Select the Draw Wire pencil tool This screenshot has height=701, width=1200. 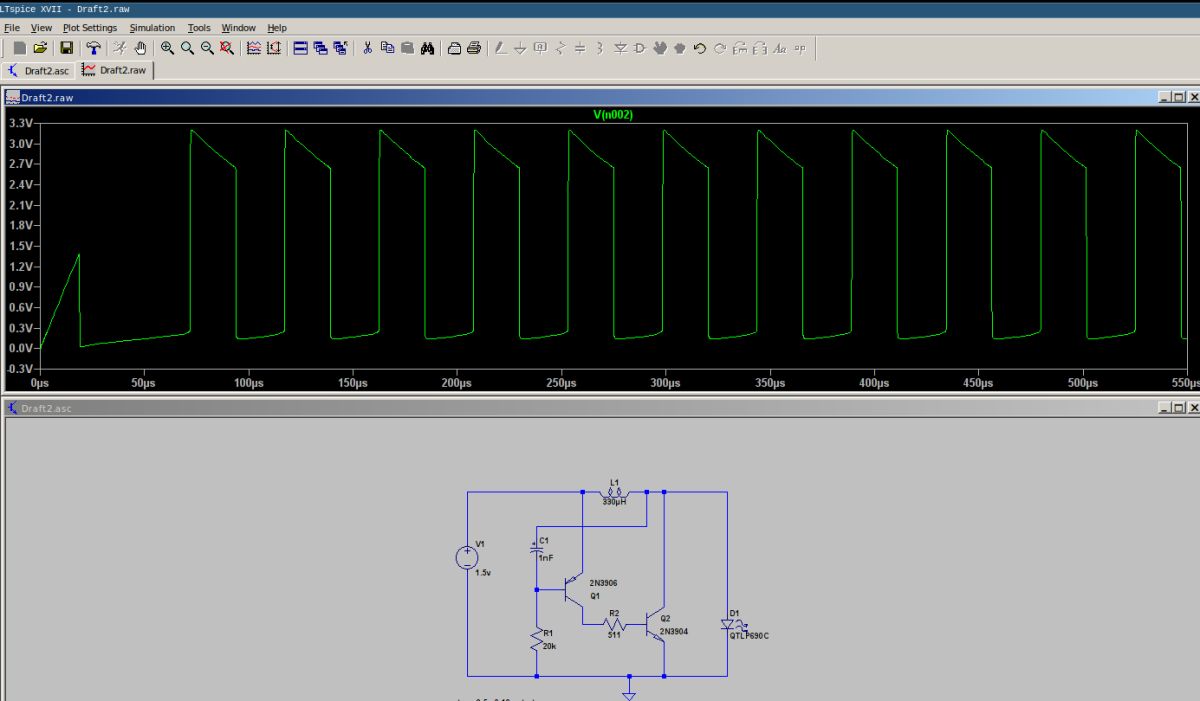pyautogui.click(x=500, y=48)
